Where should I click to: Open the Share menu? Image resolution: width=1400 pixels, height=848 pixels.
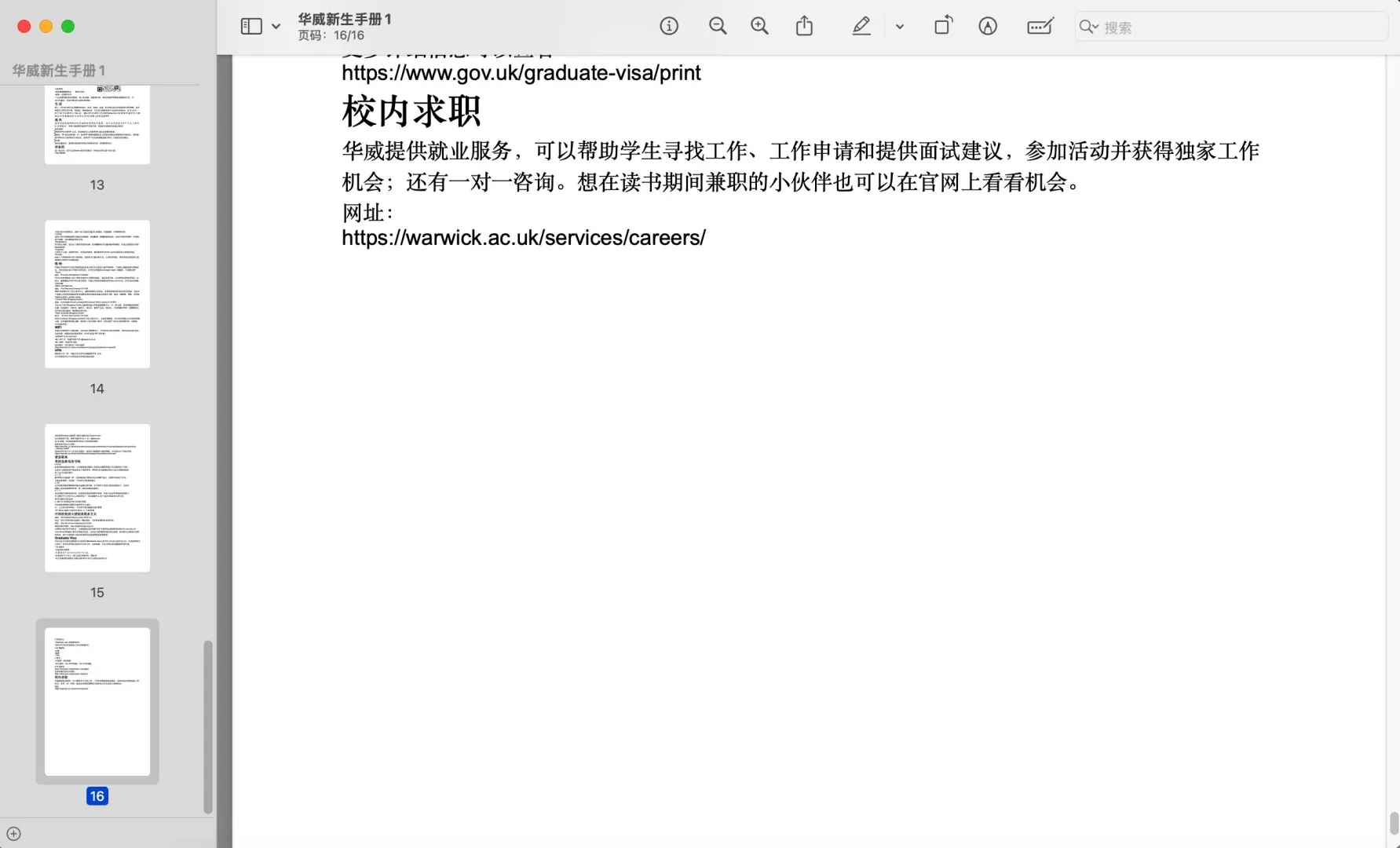click(x=804, y=27)
